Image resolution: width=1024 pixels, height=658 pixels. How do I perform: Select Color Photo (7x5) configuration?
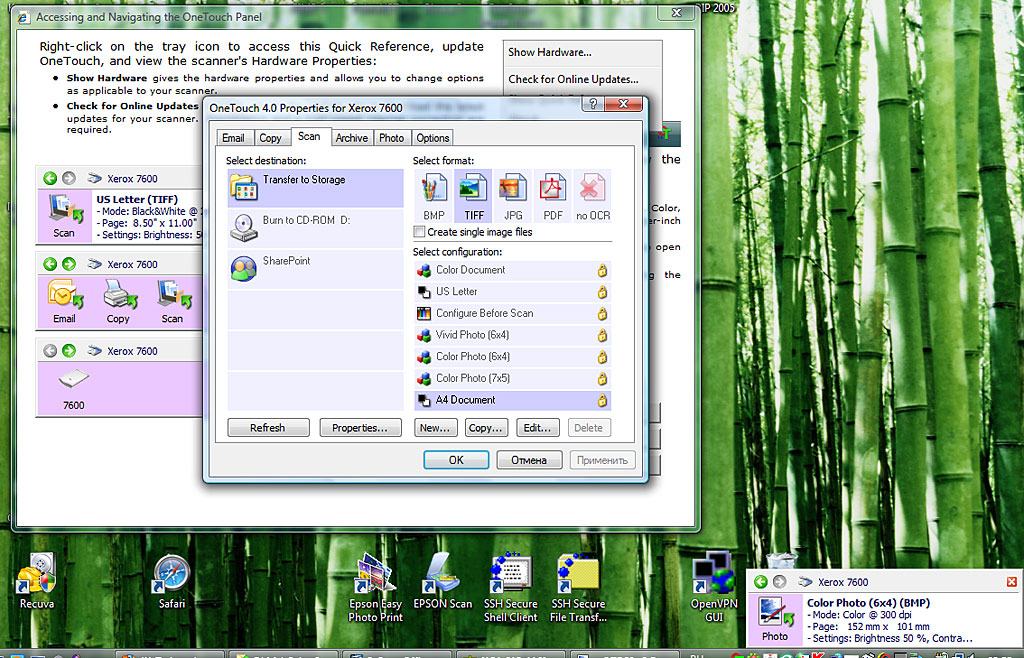point(513,379)
